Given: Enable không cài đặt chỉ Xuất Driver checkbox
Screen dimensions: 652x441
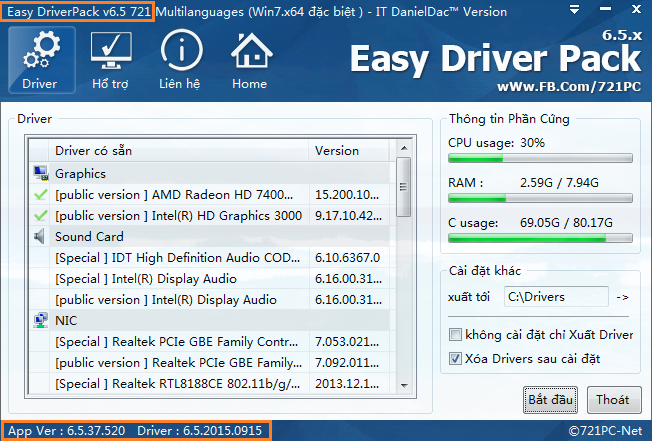Looking at the screenshot, I should 455,335.
